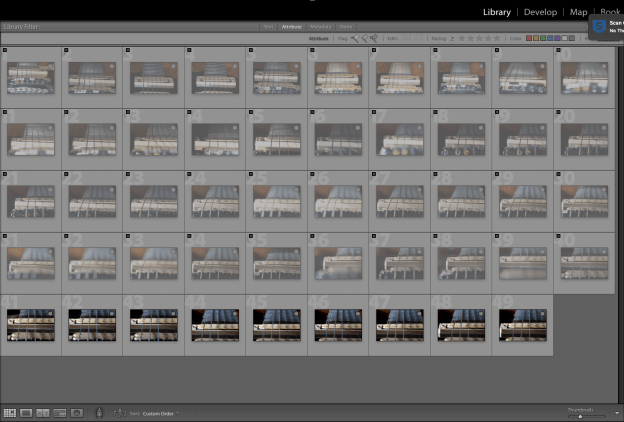Click the sort direction A-Z icon
Image resolution: width=624 pixels, height=422 pixels.
click(120, 412)
